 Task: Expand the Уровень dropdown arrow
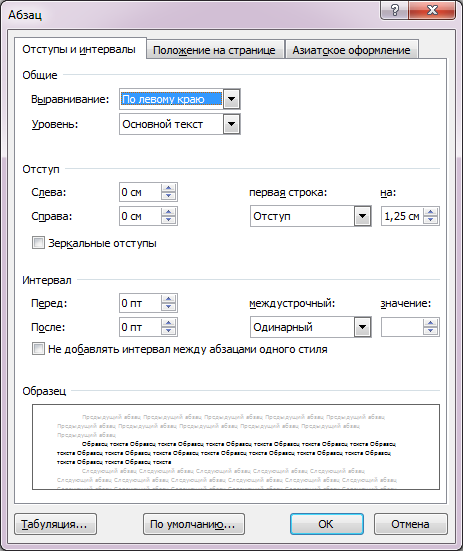(x=232, y=124)
